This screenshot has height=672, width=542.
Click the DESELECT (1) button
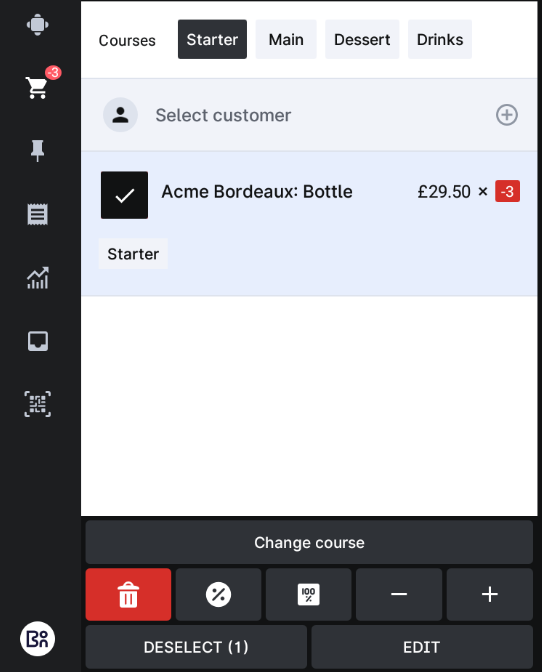click(196, 647)
